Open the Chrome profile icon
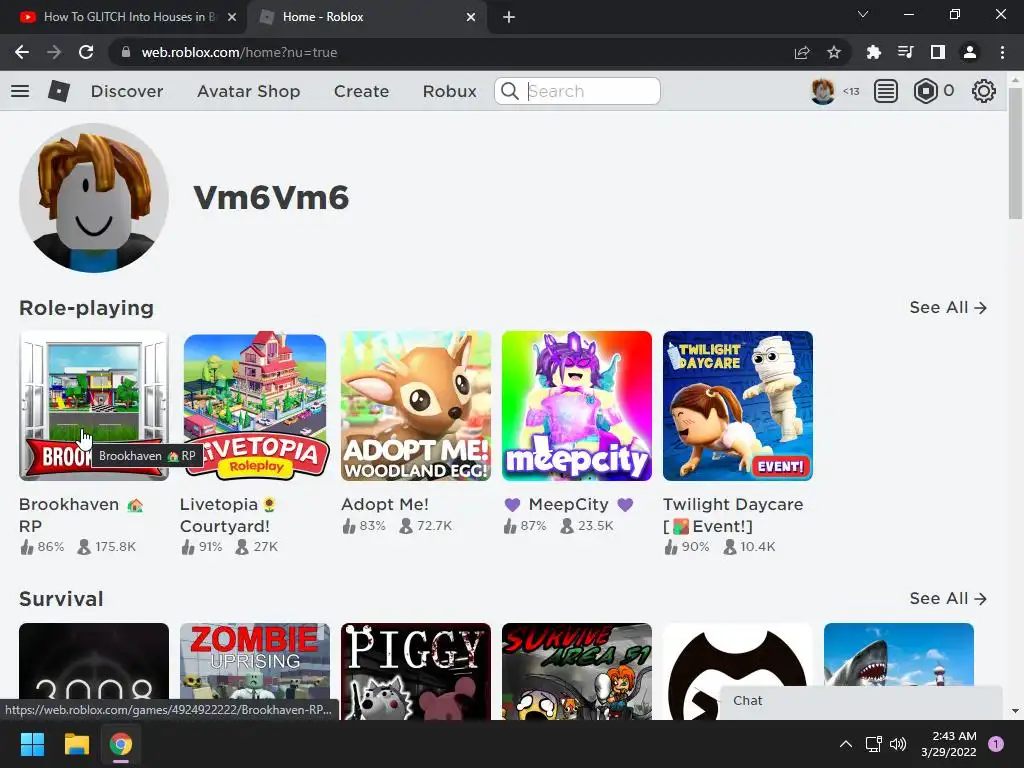This screenshot has width=1024, height=768. click(970, 52)
